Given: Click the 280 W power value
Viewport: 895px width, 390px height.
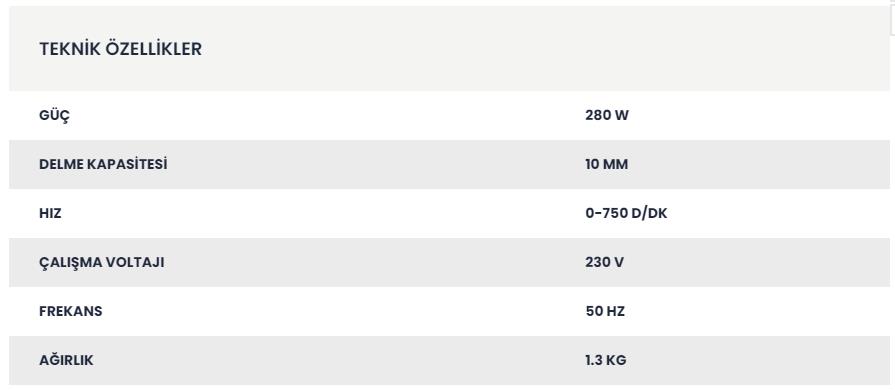Looking at the screenshot, I should point(607,115).
